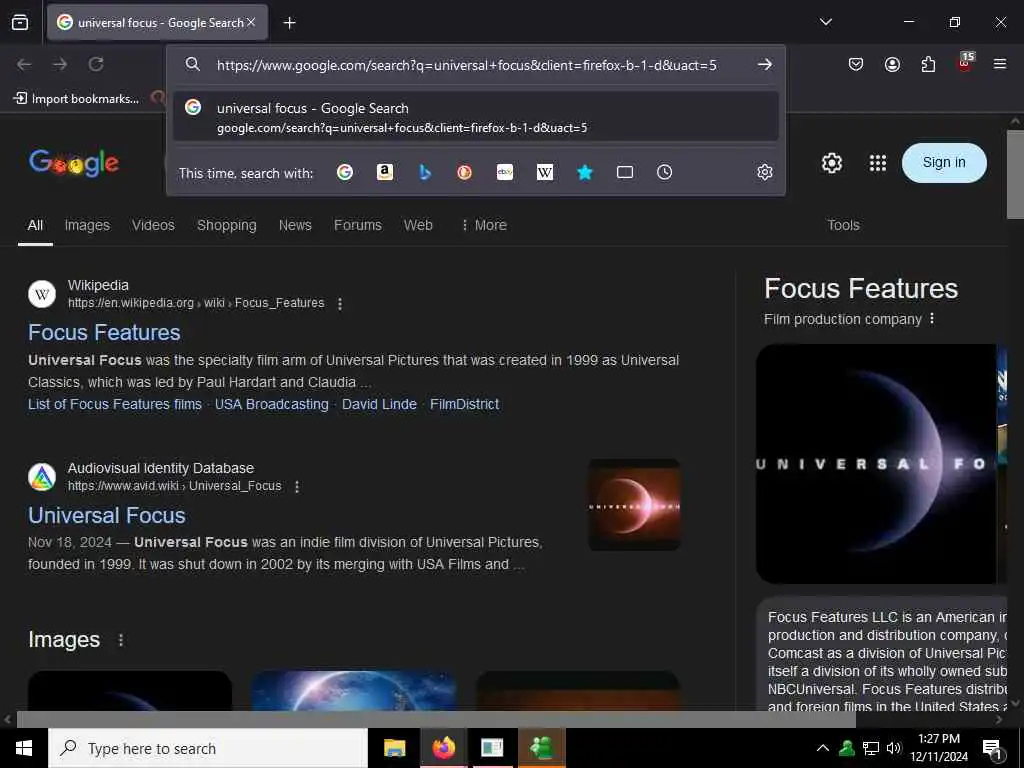
Task: Click Import bookmarks toolbar item
Action: (77, 99)
